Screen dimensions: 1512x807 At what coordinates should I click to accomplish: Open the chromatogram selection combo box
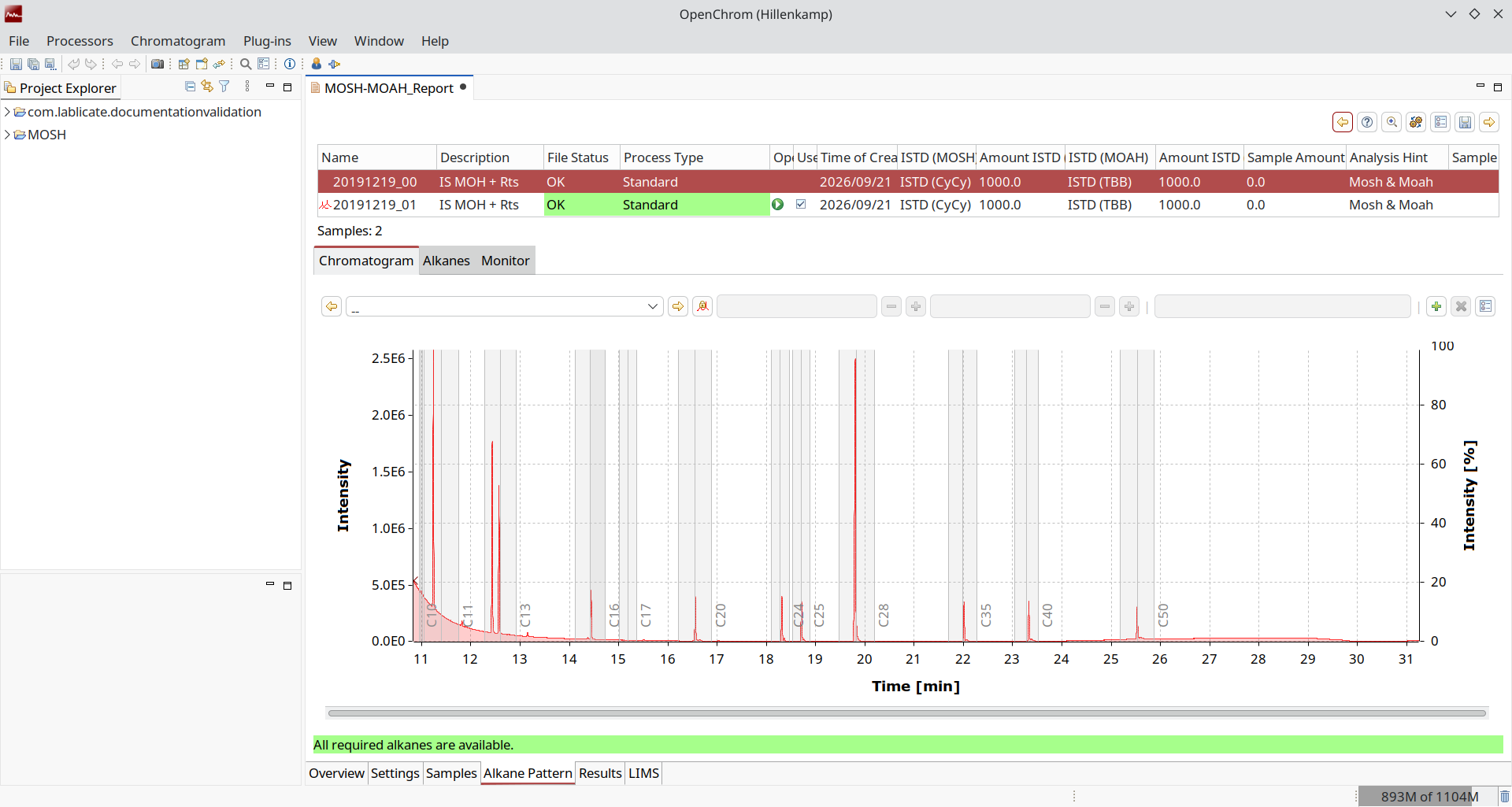pyautogui.click(x=504, y=306)
